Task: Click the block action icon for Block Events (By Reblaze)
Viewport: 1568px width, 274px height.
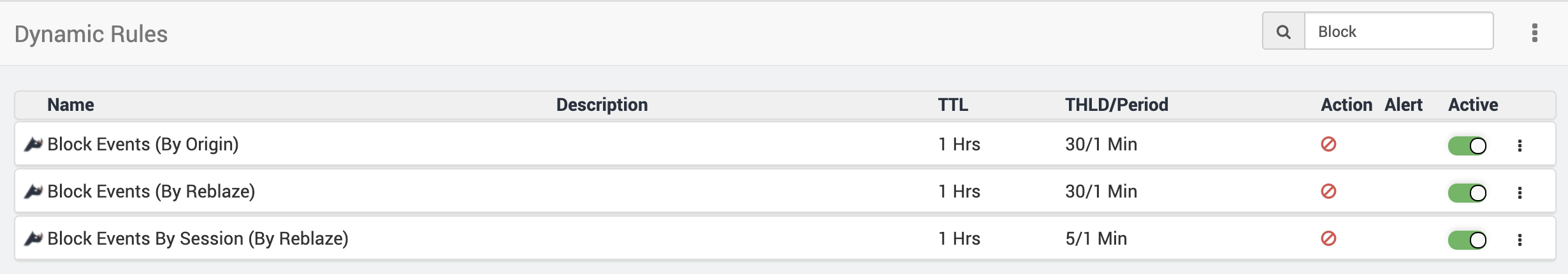Action: [1328, 191]
